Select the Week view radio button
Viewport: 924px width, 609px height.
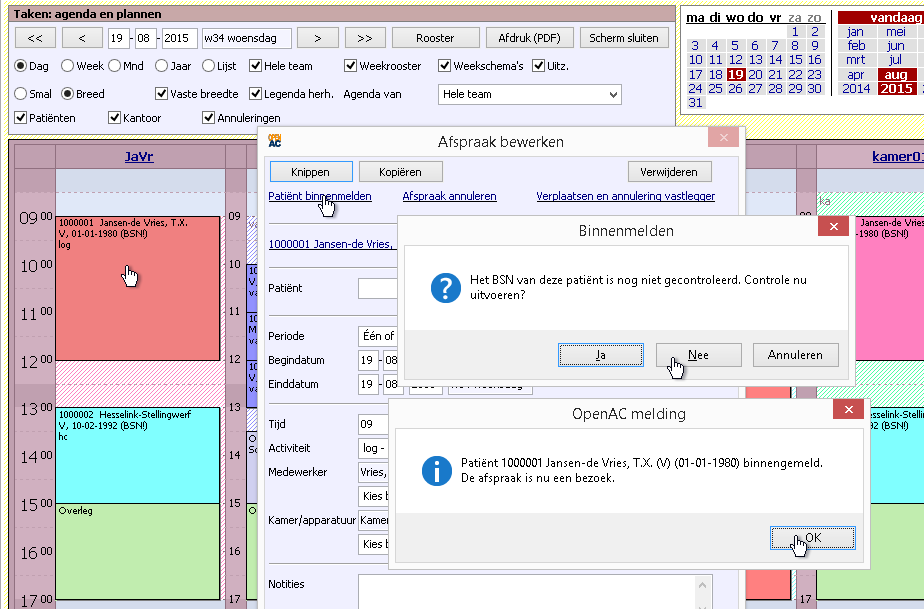click(68, 66)
